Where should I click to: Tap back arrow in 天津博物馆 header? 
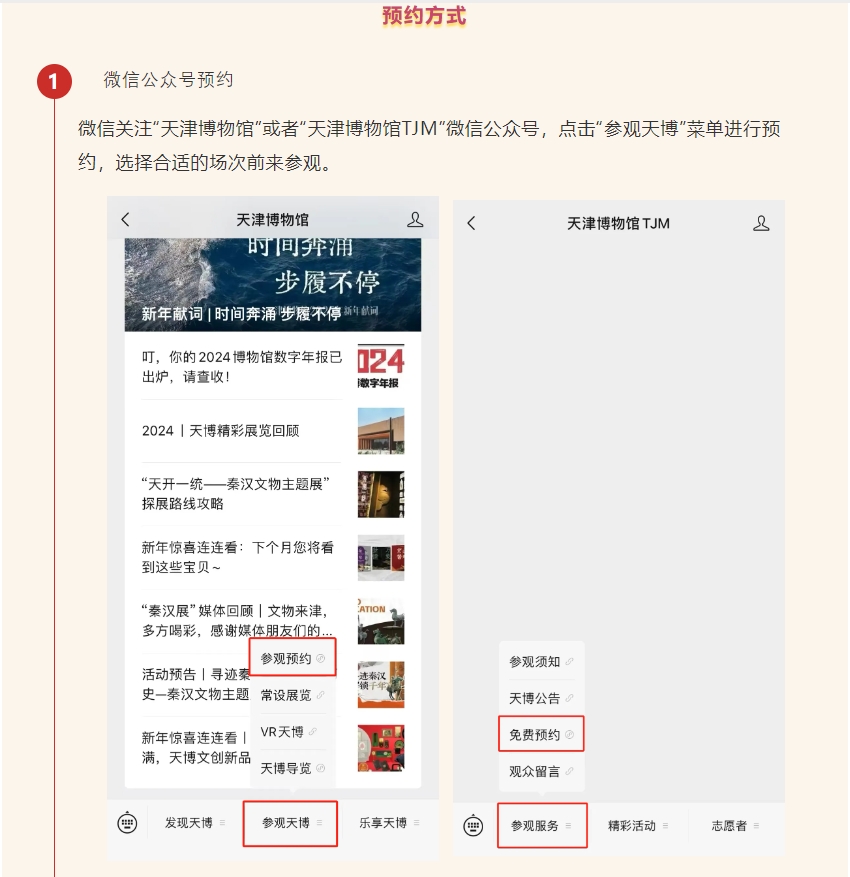tap(125, 219)
